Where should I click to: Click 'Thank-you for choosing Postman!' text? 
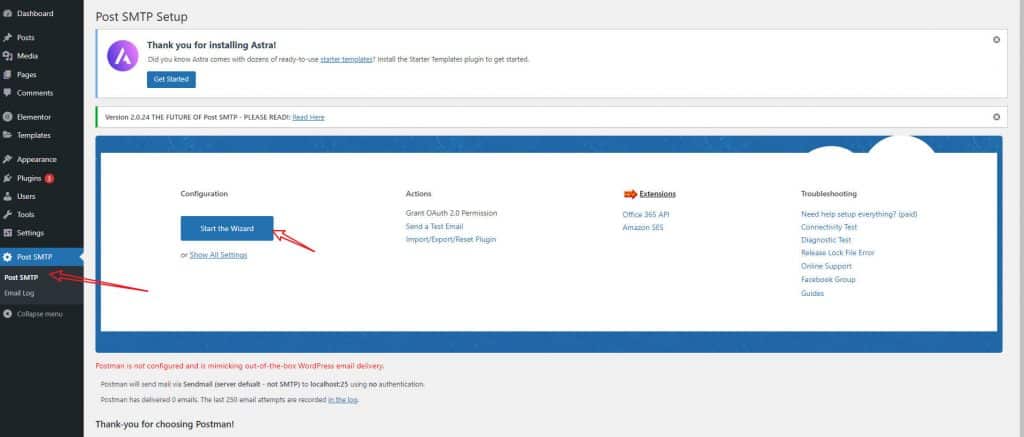165,425
